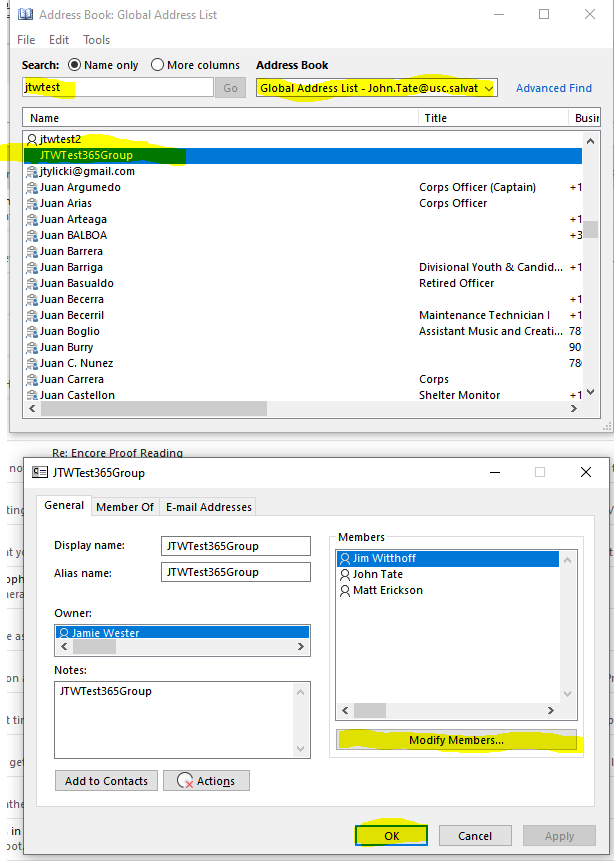Select the More columns search option
Image resolution: width=614 pixels, height=861 pixels.
pos(157,65)
